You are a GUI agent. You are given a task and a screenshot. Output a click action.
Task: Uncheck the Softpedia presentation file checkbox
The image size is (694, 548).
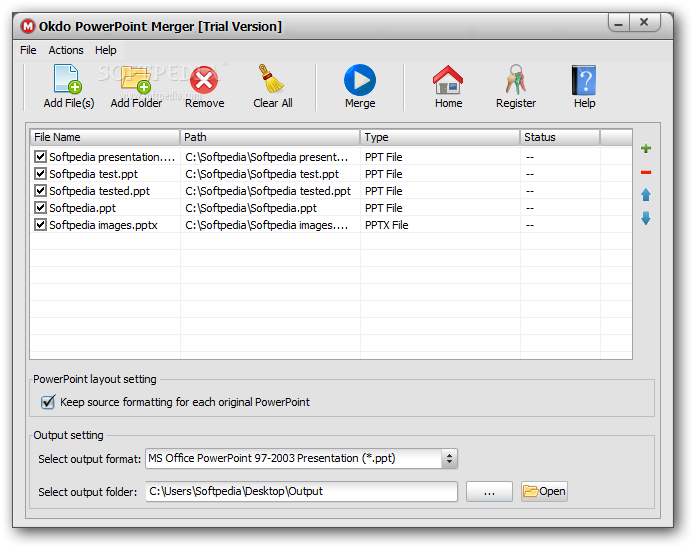pyautogui.click(x=40, y=156)
